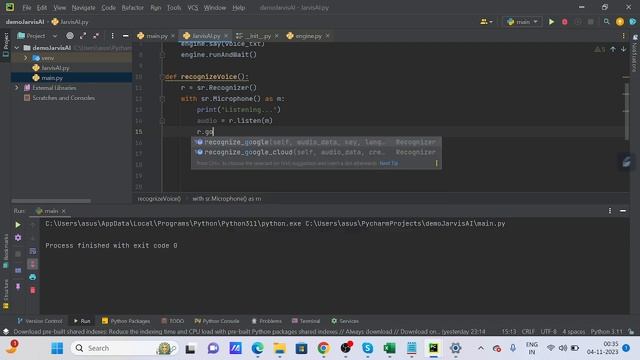This screenshot has height=360, width=640.
Task: Go to previous highlighted error arrow
Action: pyautogui.click(x=613, y=49)
